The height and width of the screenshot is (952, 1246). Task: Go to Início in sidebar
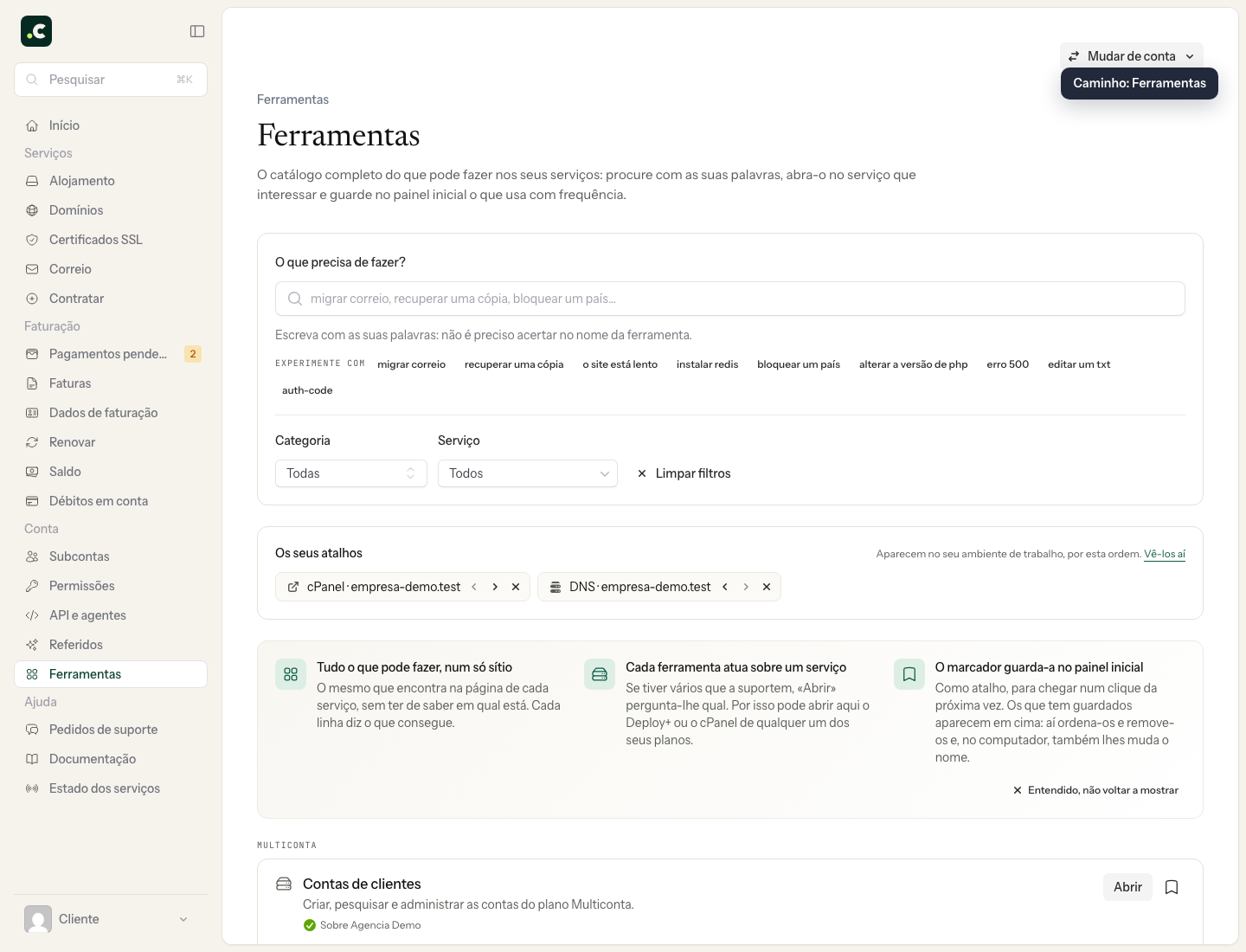[111, 125]
